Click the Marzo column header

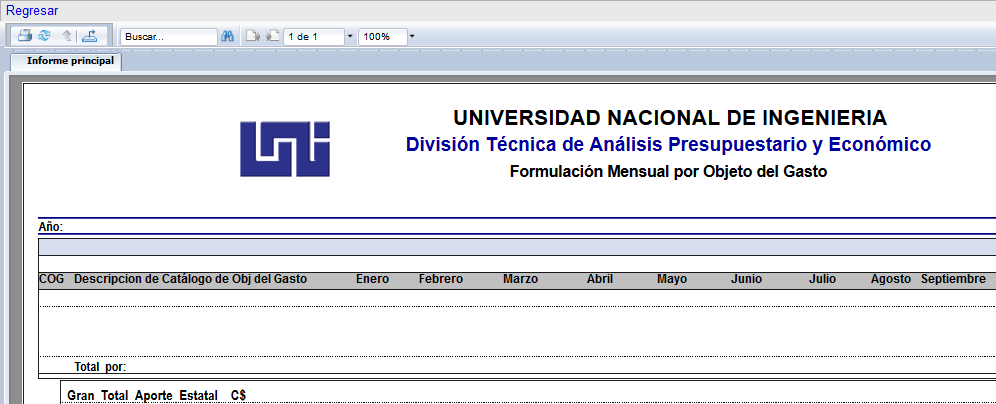(x=520, y=279)
